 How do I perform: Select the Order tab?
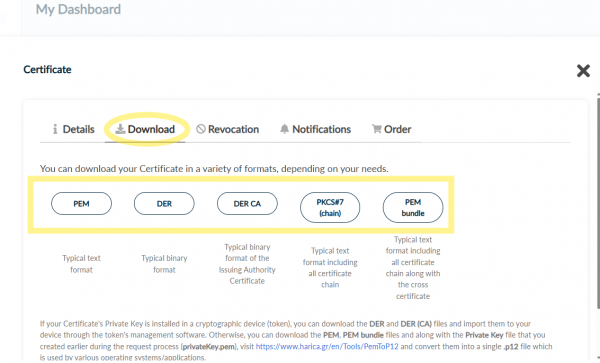pyautogui.click(x=391, y=129)
